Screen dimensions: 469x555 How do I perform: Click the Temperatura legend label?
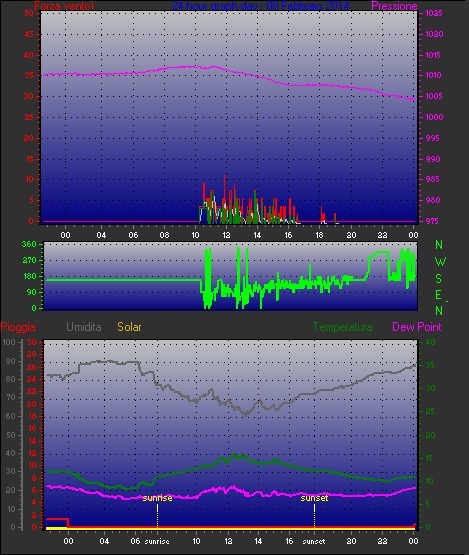click(342, 327)
